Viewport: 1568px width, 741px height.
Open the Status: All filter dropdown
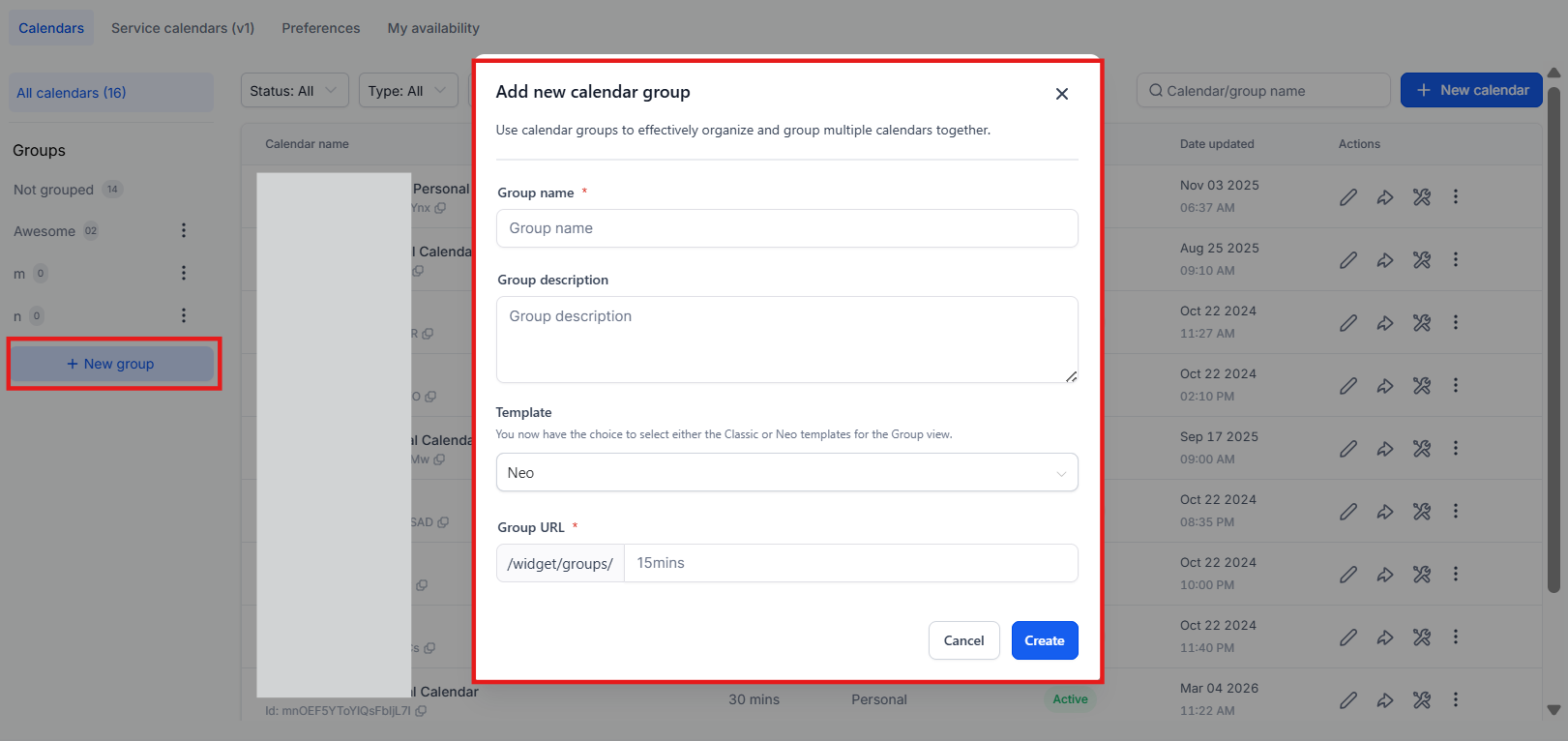click(294, 91)
